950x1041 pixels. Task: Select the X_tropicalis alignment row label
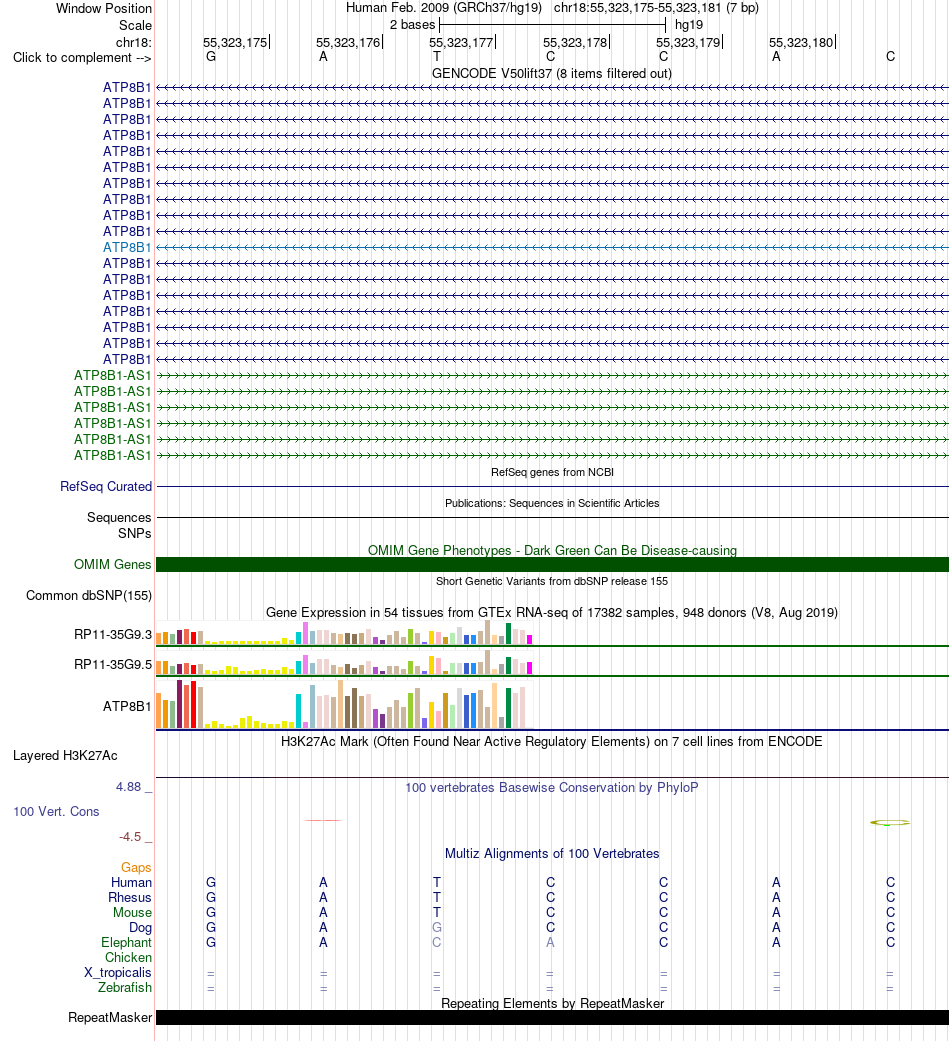tap(118, 973)
